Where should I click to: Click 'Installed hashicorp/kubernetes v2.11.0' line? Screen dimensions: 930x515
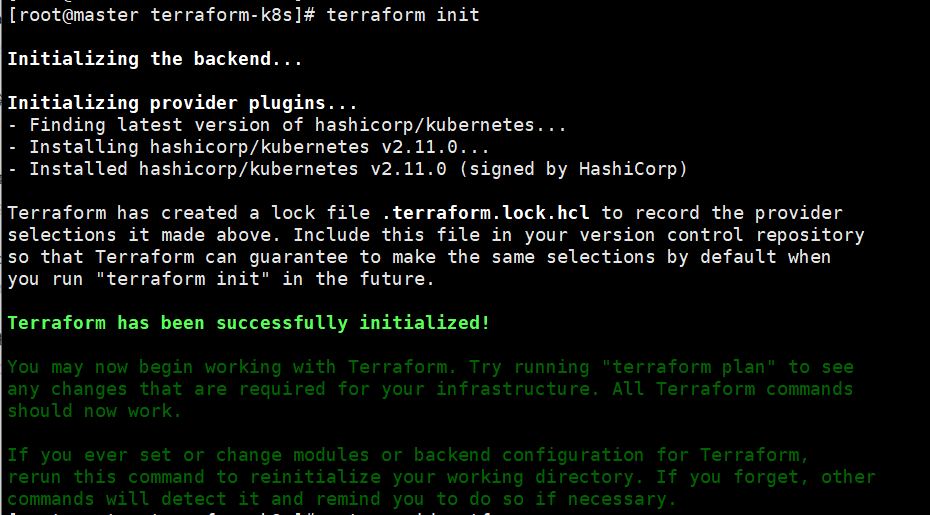click(x=348, y=169)
